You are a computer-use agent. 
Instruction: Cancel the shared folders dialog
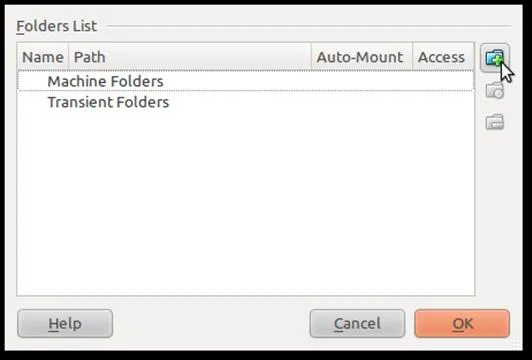357,323
